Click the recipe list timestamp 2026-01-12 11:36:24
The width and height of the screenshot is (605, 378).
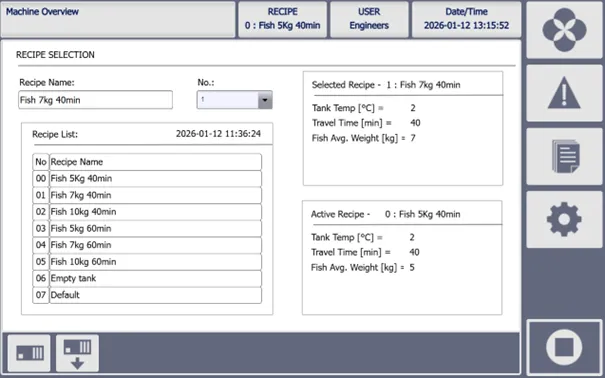(218, 134)
